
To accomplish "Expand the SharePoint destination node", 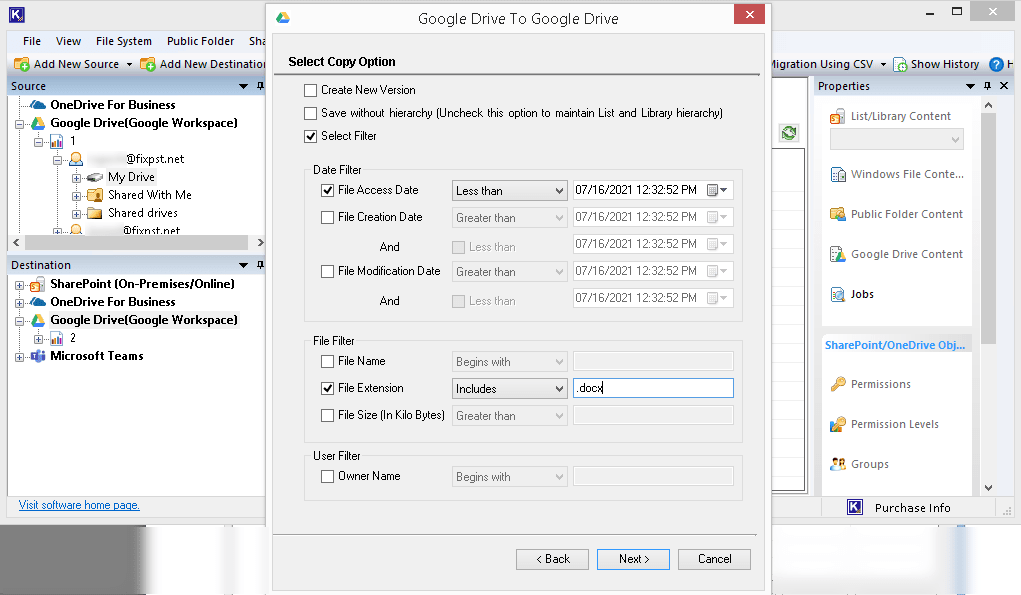I will pos(20,285).
